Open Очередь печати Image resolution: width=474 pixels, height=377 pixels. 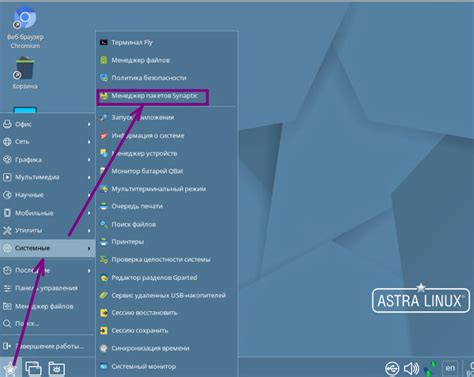pyautogui.click(x=167, y=206)
